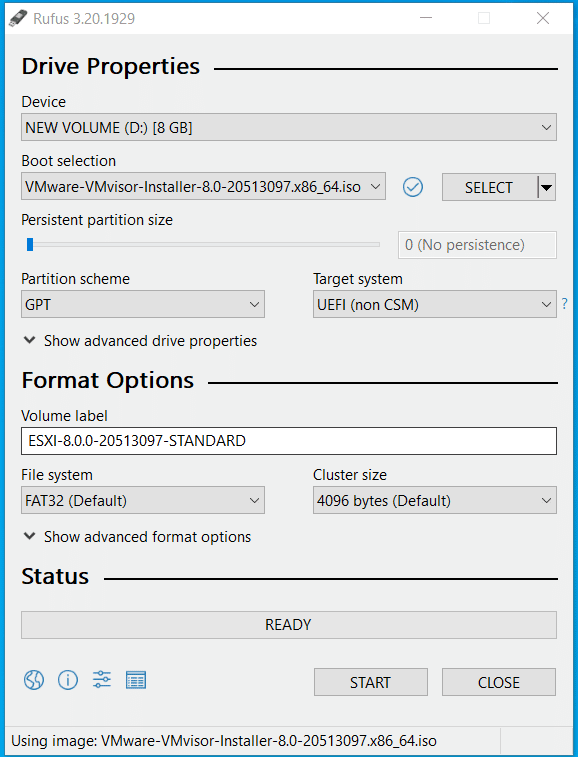Open the SELECT button split arrow
The height and width of the screenshot is (757, 578).
[547, 187]
